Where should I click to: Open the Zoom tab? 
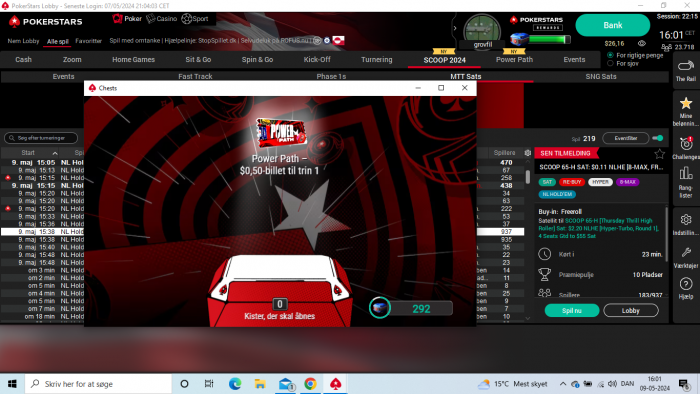[72, 59]
